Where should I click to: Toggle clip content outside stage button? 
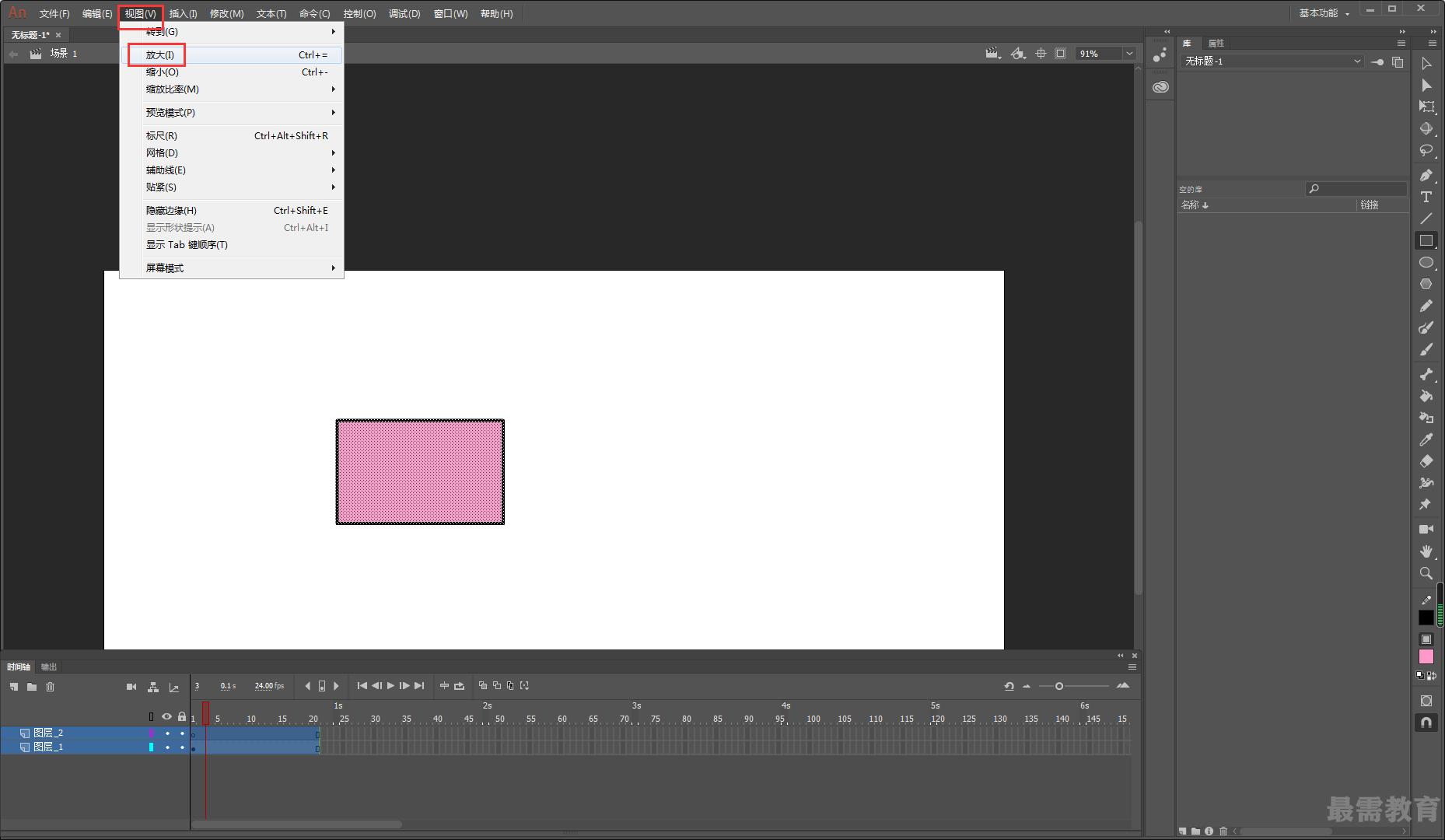click(x=1060, y=54)
